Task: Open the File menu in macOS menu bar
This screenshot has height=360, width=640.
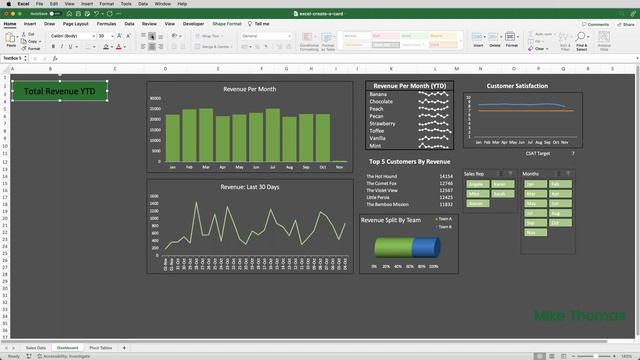Action: (x=39, y=4)
